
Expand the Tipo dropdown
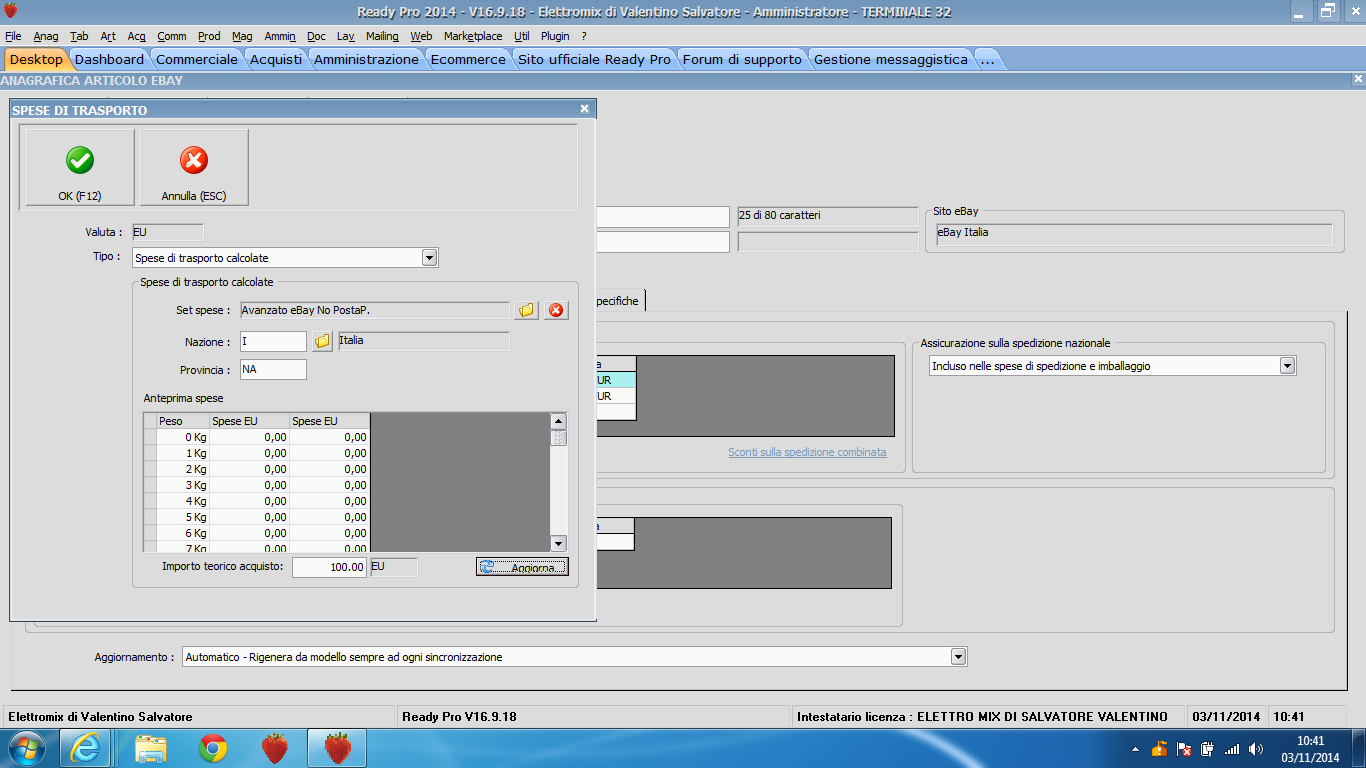[429, 258]
